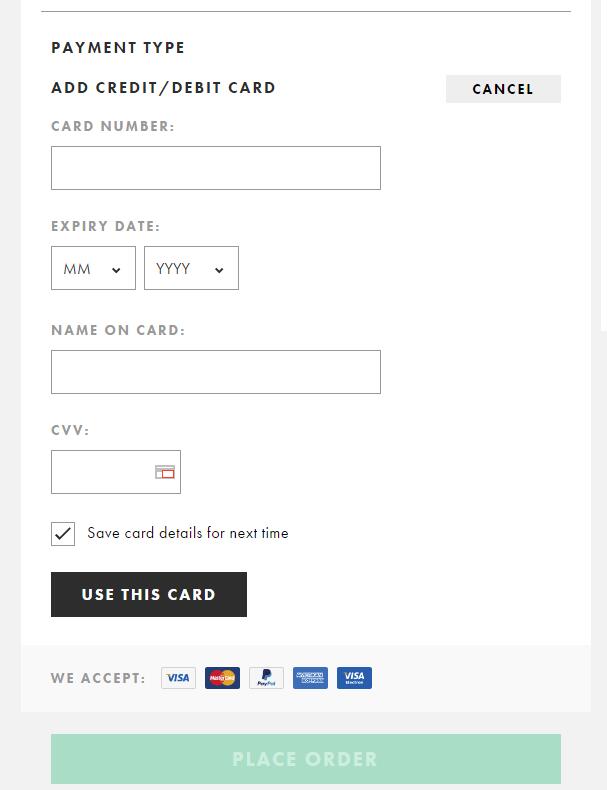Click the year dropdown chevron arrow
The width and height of the screenshot is (607, 790).
pyautogui.click(x=219, y=270)
